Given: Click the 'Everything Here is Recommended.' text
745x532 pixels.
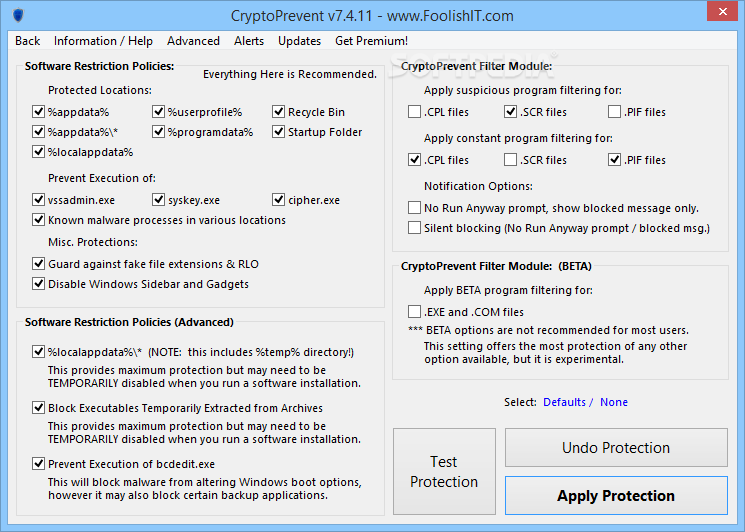Looking at the screenshot, I should (290, 74).
